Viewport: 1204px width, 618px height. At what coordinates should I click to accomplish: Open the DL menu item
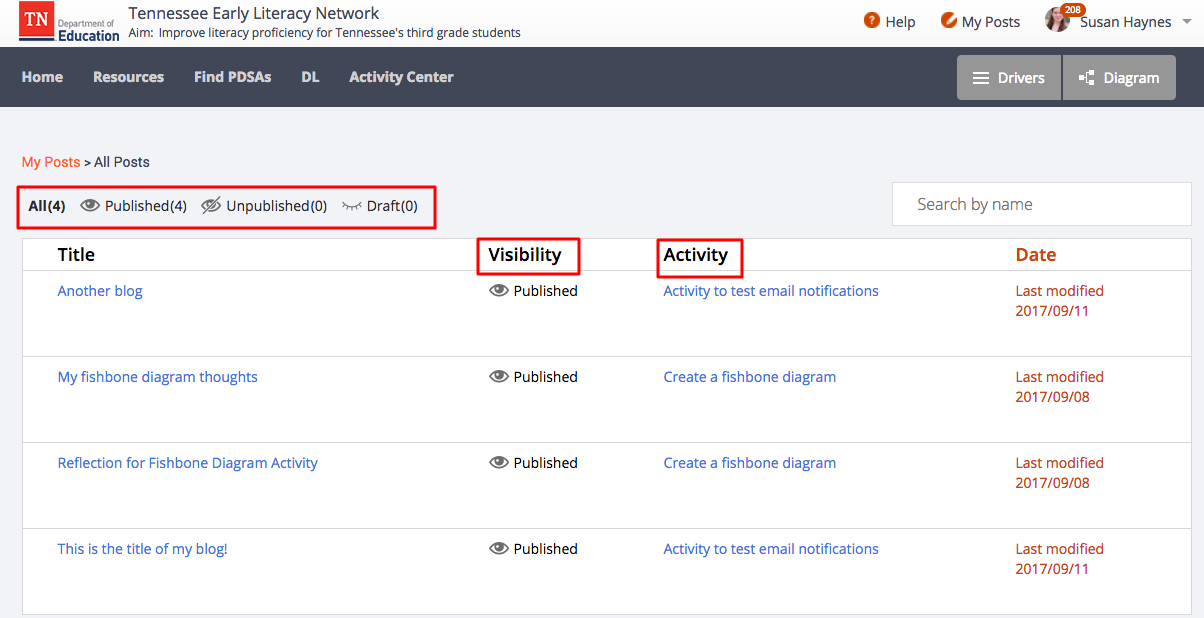[310, 77]
